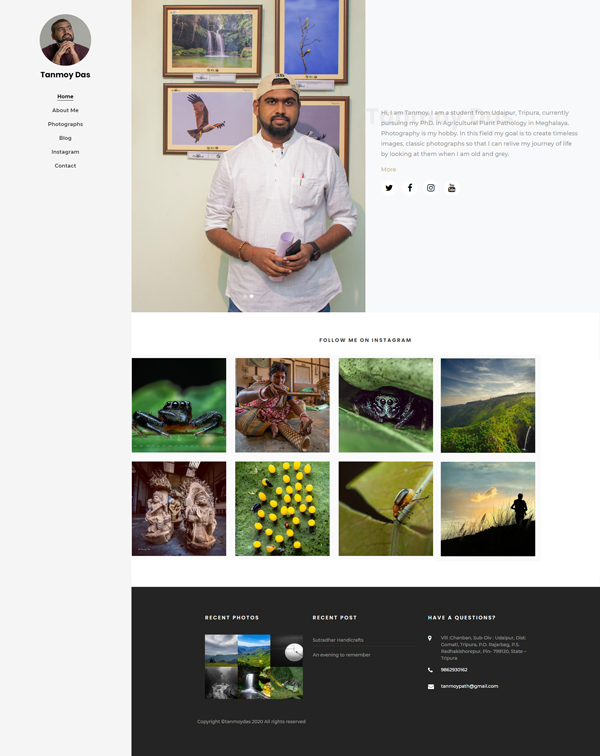Open the YouTube social icon
Screen dimensions: 600x756
point(451,188)
